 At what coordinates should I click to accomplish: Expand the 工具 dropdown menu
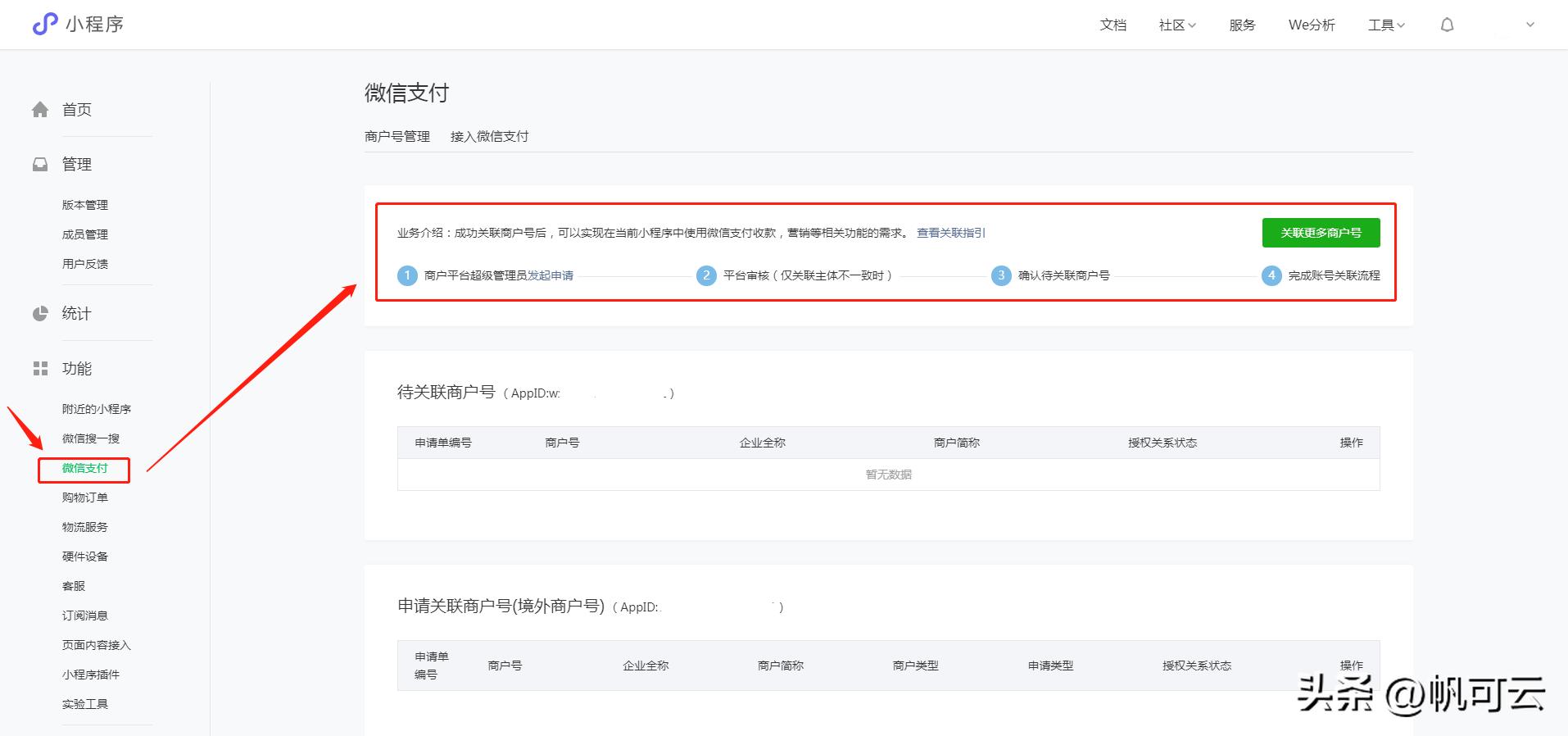1386,25
